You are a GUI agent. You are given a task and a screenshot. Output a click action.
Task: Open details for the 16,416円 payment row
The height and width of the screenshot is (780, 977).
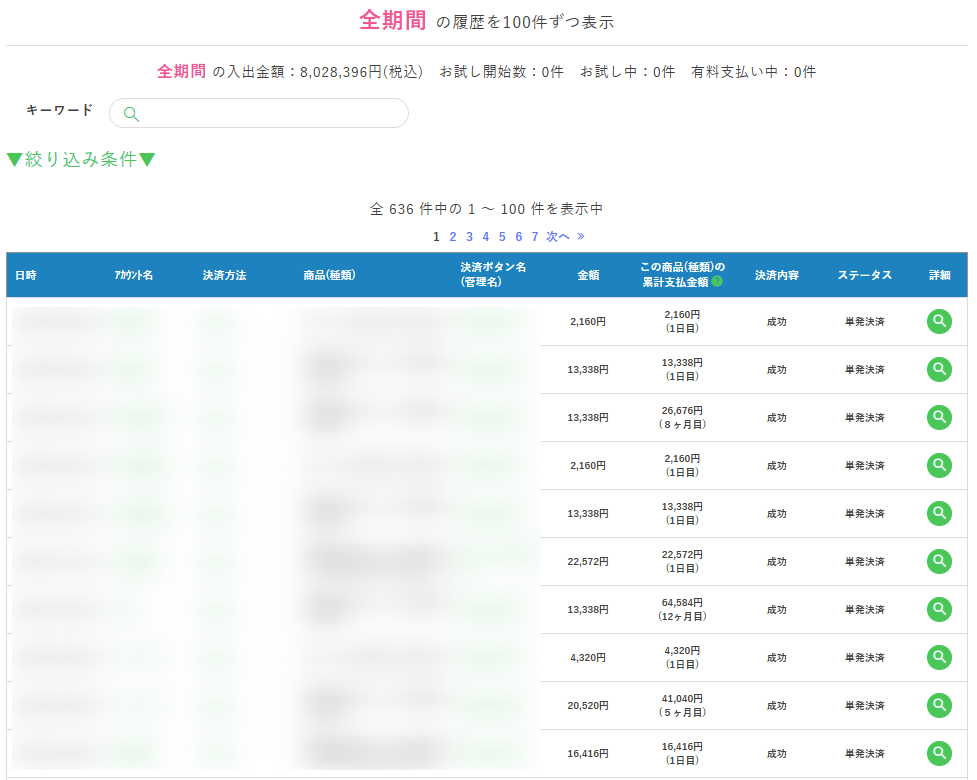click(938, 753)
